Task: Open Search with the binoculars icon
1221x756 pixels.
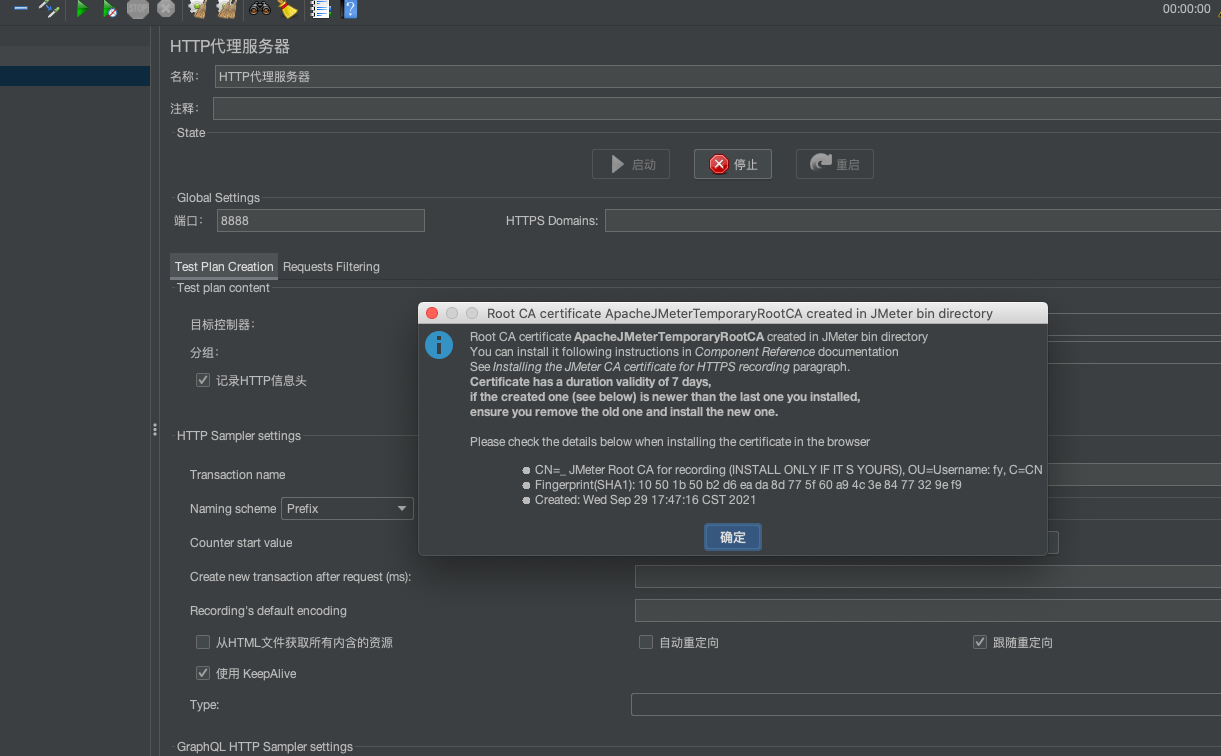Action: (260, 9)
